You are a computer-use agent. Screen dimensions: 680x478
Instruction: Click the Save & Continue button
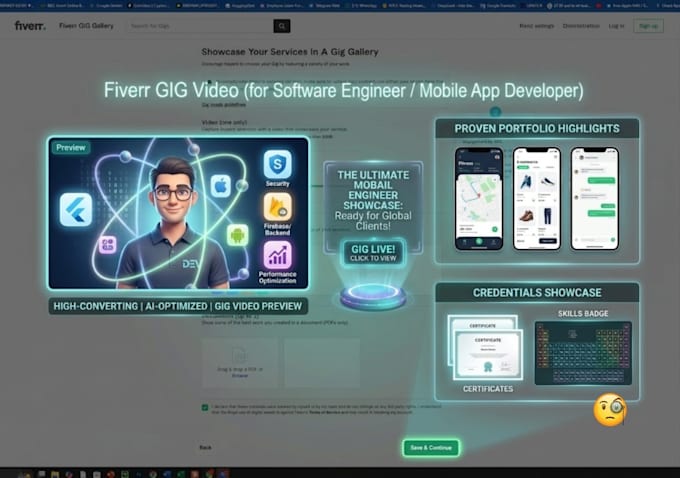pyautogui.click(x=431, y=448)
